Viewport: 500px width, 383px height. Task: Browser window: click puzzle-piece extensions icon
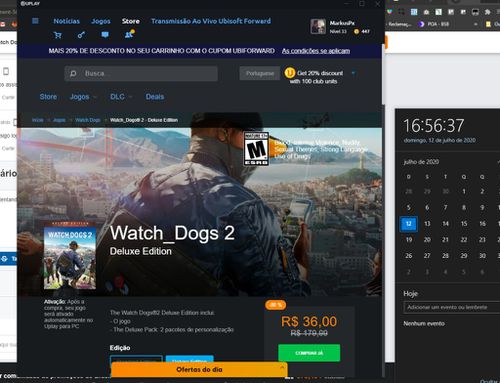click(x=488, y=12)
